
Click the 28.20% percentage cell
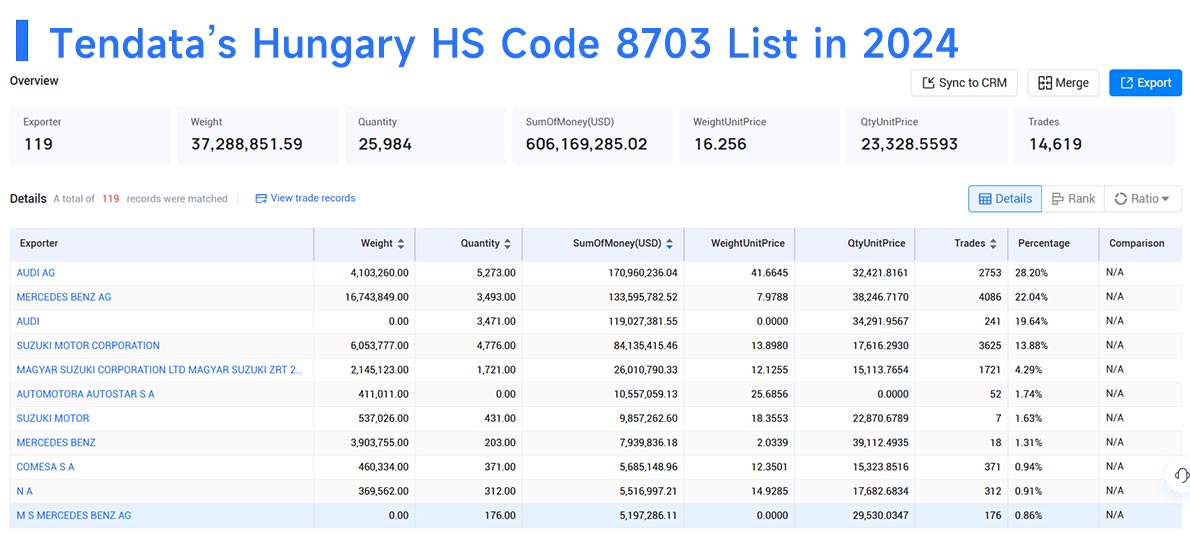click(1031, 273)
